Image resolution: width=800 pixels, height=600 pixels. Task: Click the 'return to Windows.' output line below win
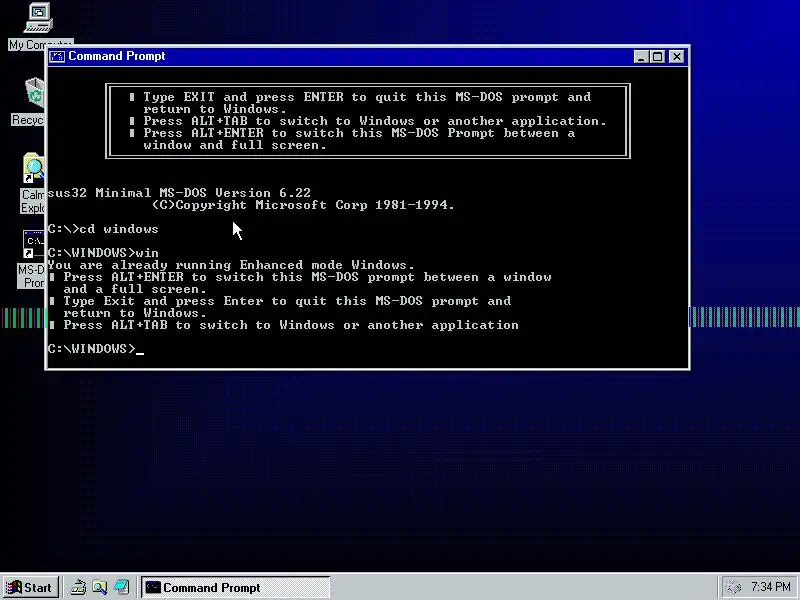pyautogui.click(x=135, y=313)
